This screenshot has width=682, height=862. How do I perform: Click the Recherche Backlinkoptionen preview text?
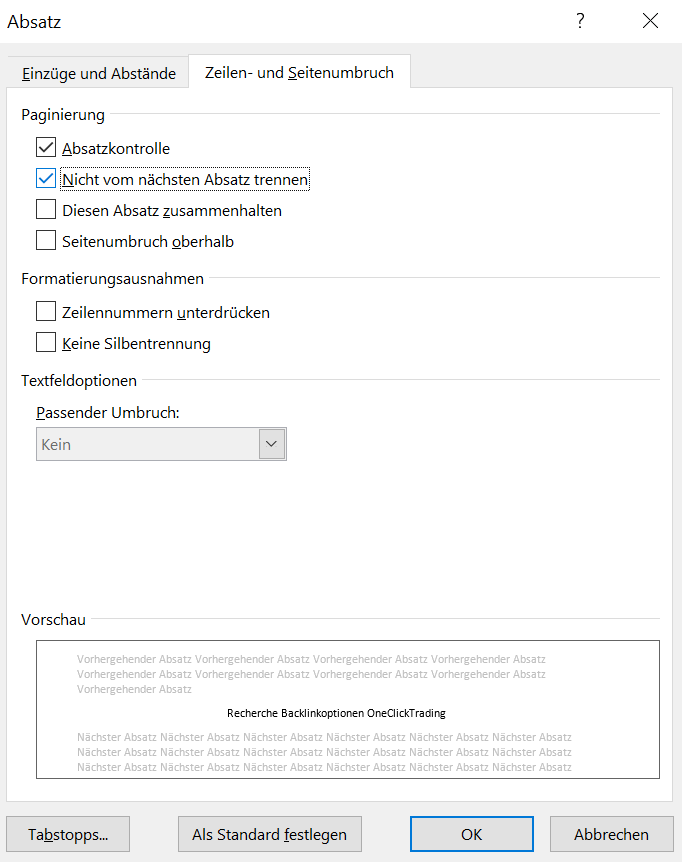(x=336, y=713)
